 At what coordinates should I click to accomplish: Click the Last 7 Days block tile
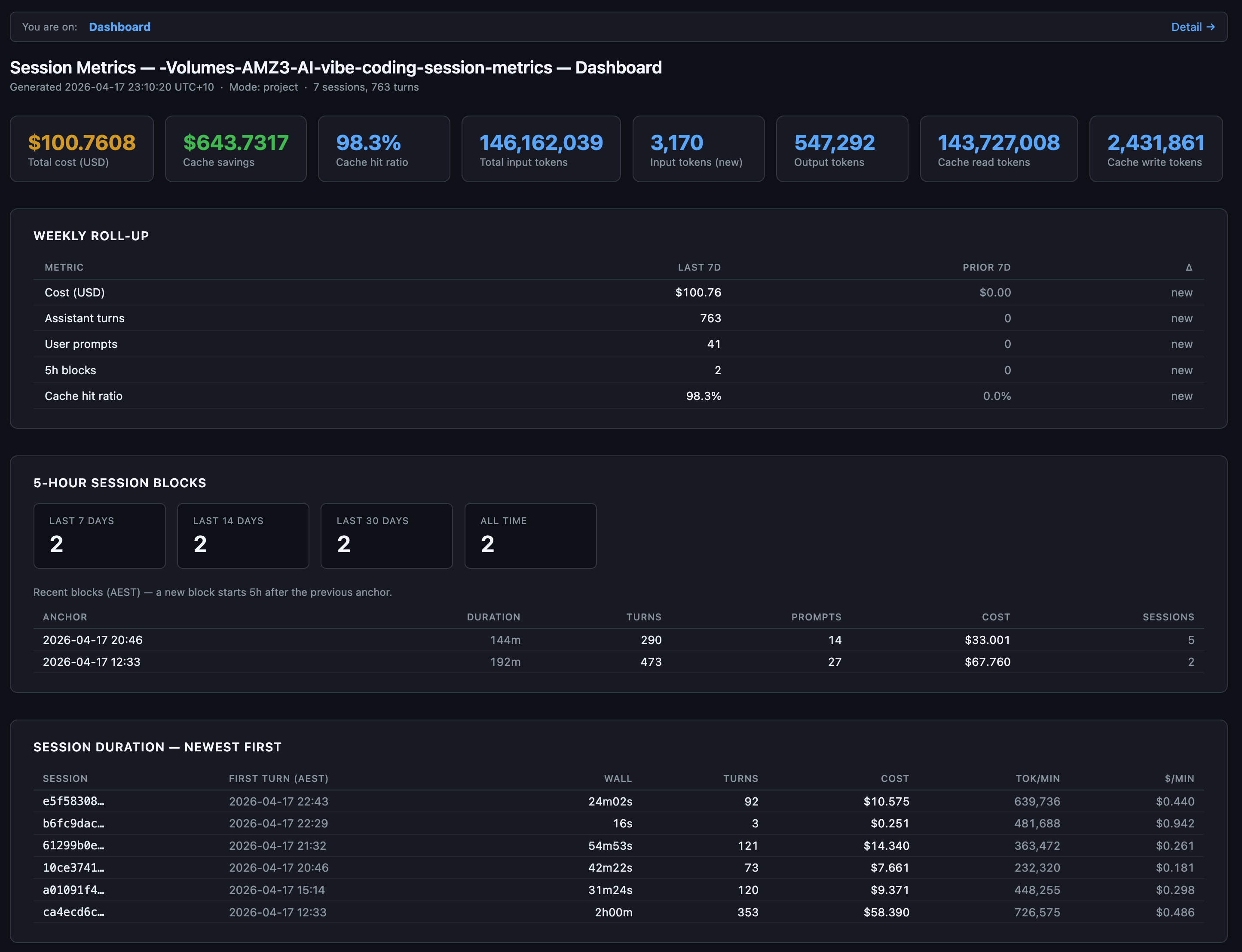pos(99,535)
